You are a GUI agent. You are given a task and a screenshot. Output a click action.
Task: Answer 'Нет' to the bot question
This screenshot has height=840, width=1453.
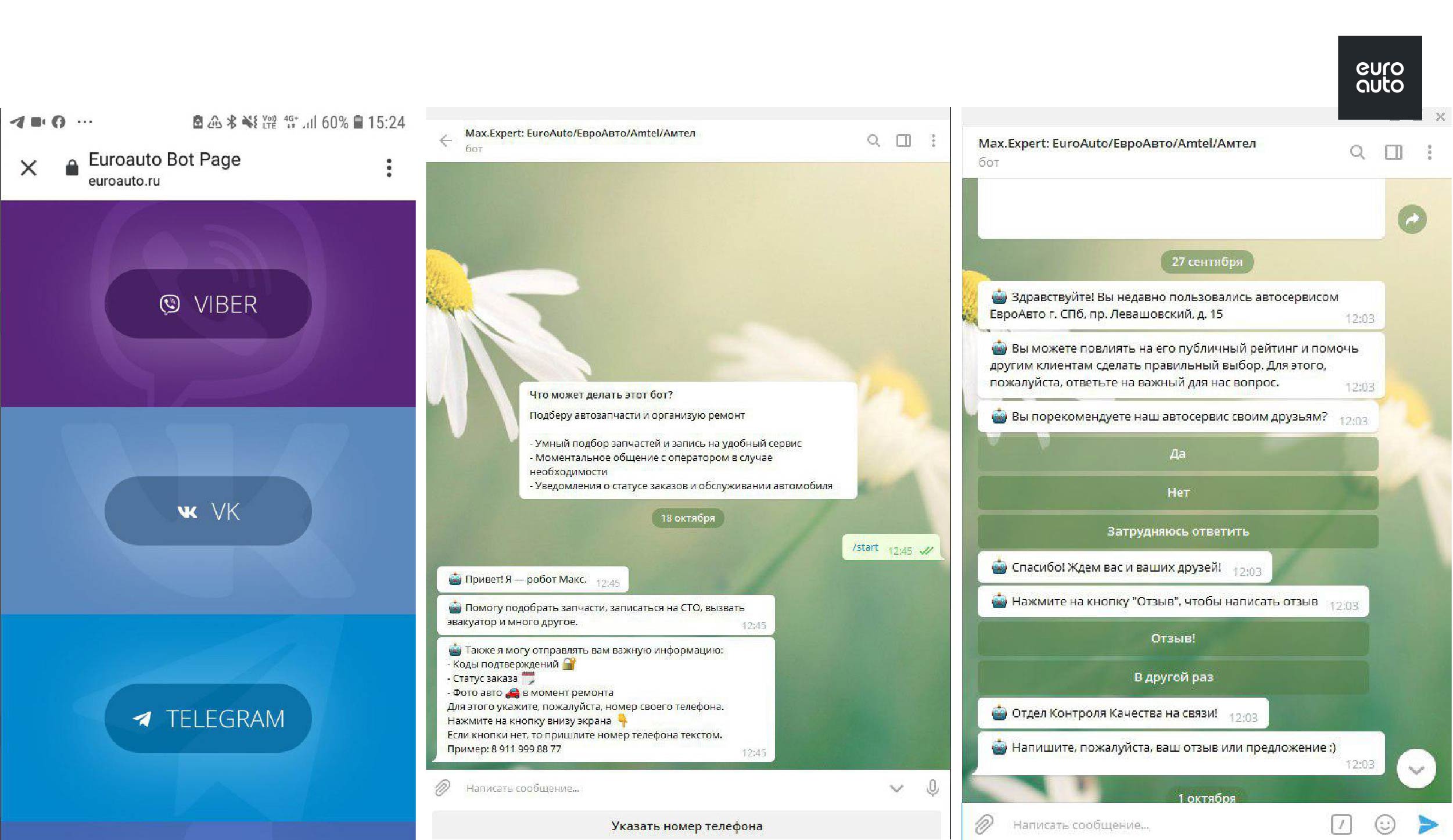[x=1178, y=493]
